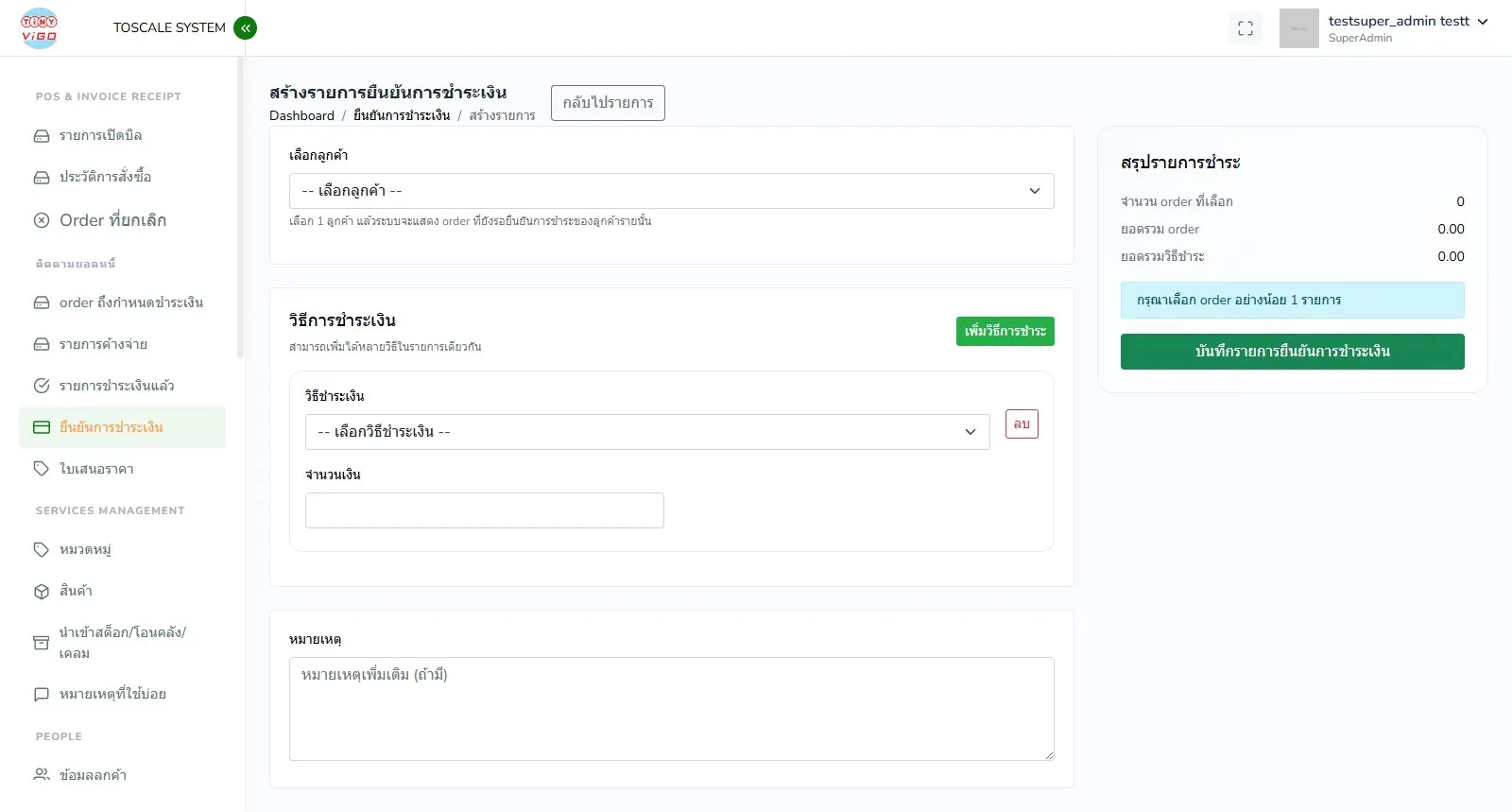
Task: Click the Tiny Vigo logo
Action: pyautogui.click(x=40, y=28)
